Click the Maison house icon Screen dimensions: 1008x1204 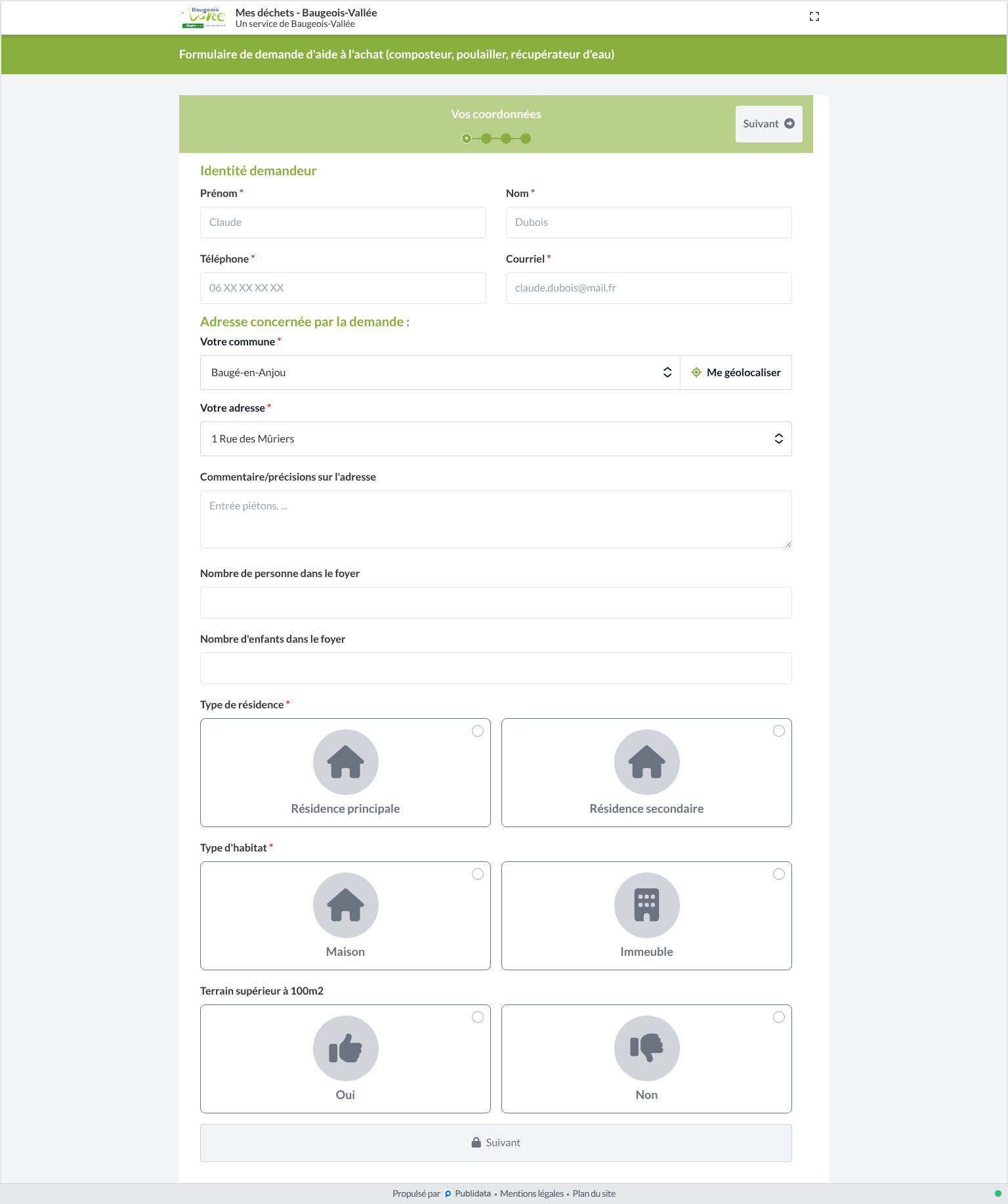click(346, 905)
